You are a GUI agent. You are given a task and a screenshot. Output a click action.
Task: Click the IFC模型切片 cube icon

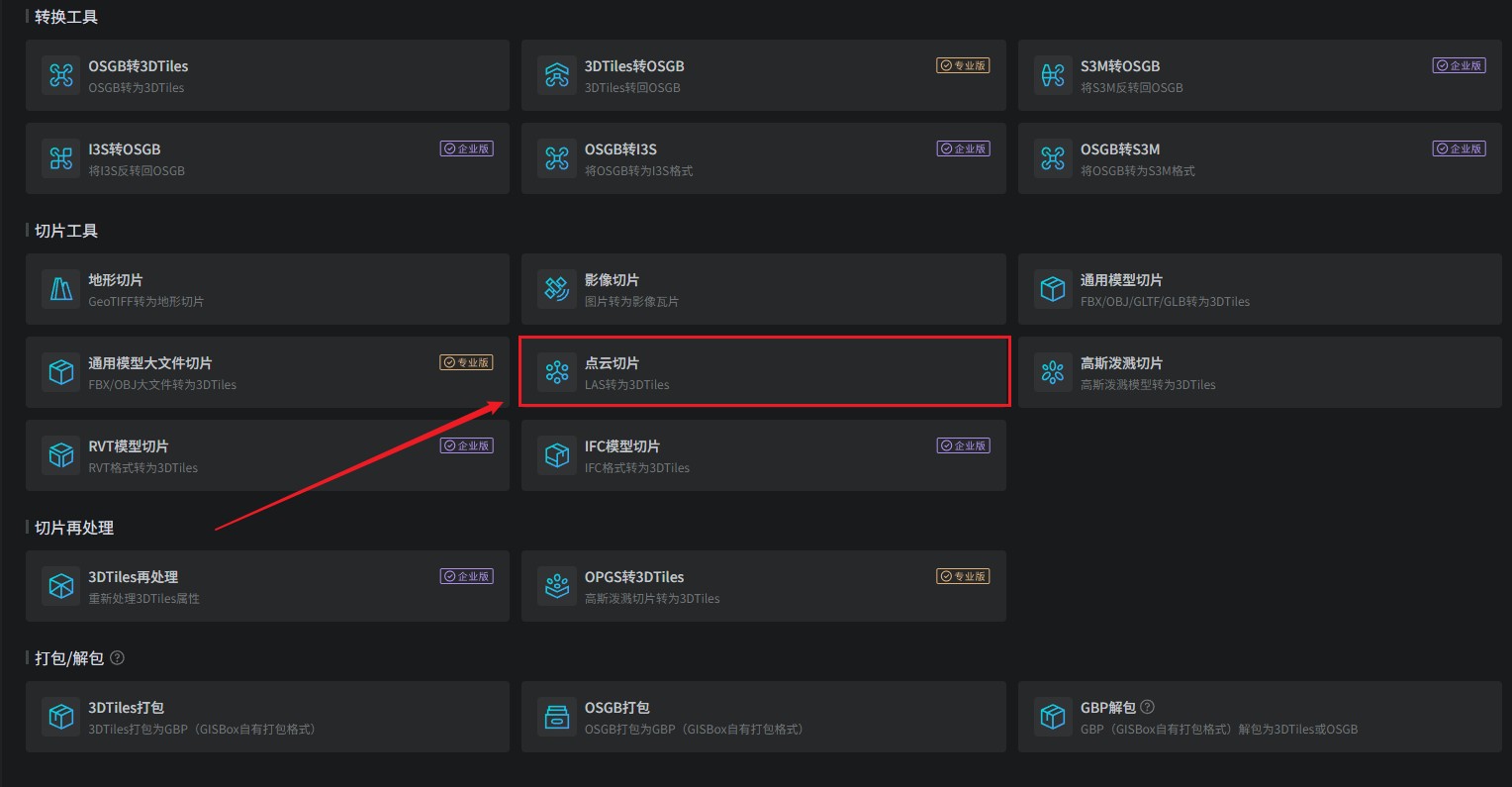557,455
